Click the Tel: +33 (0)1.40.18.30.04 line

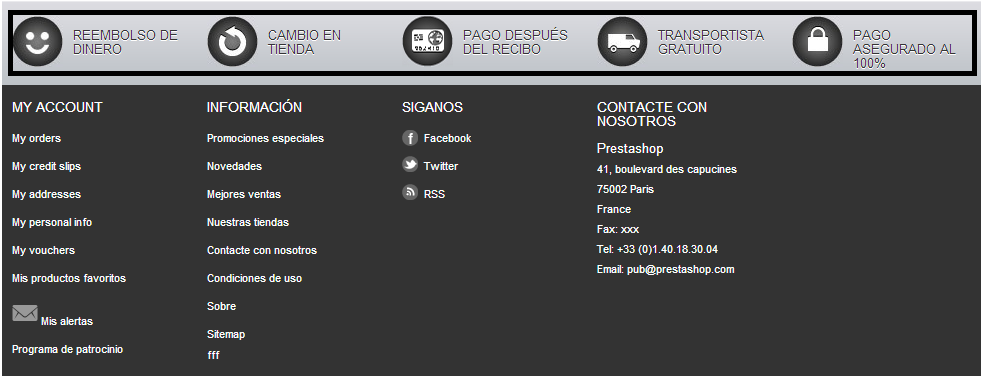click(658, 250)
